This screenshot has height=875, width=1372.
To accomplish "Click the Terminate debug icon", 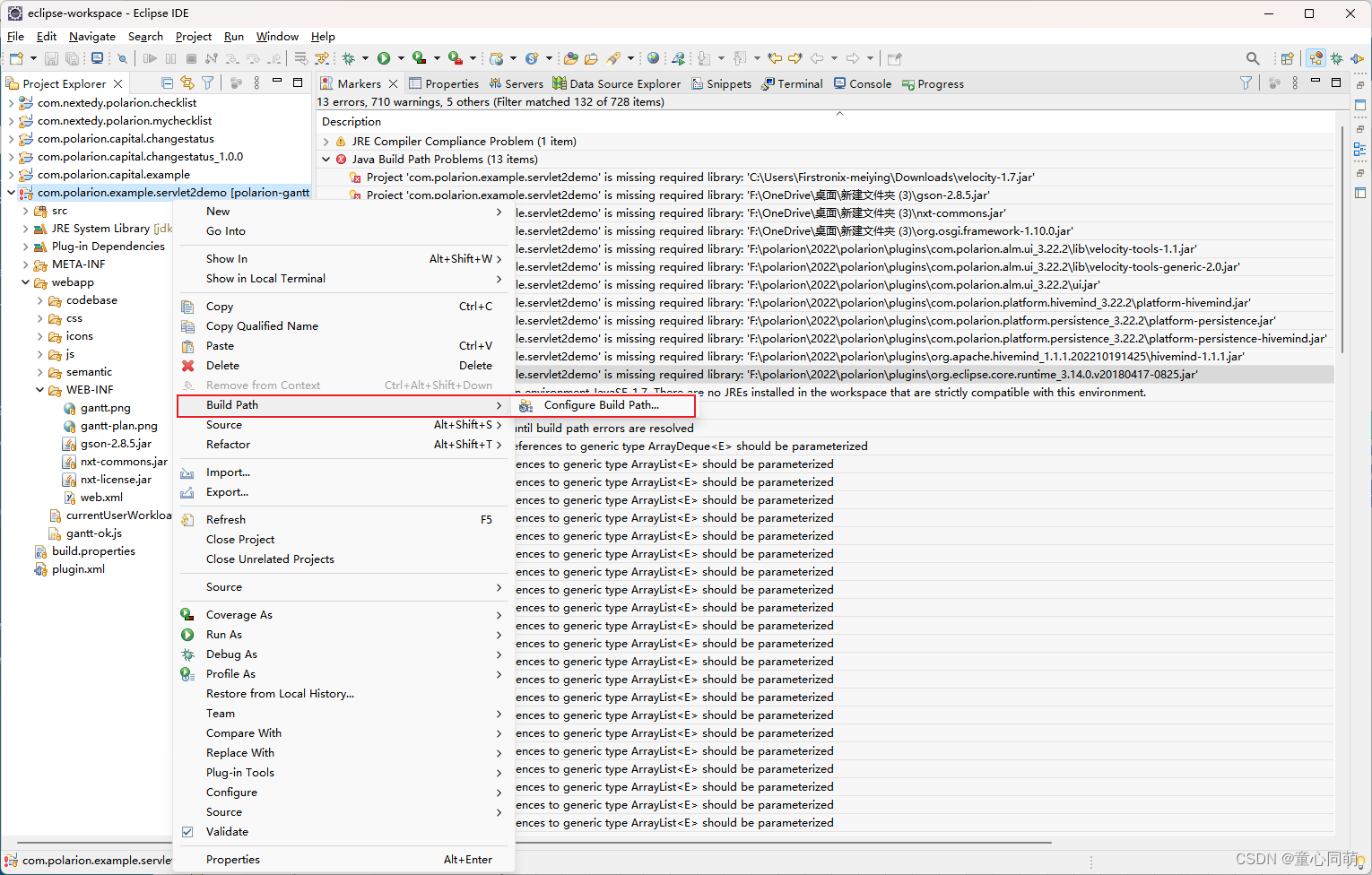I will pos(191,58).
